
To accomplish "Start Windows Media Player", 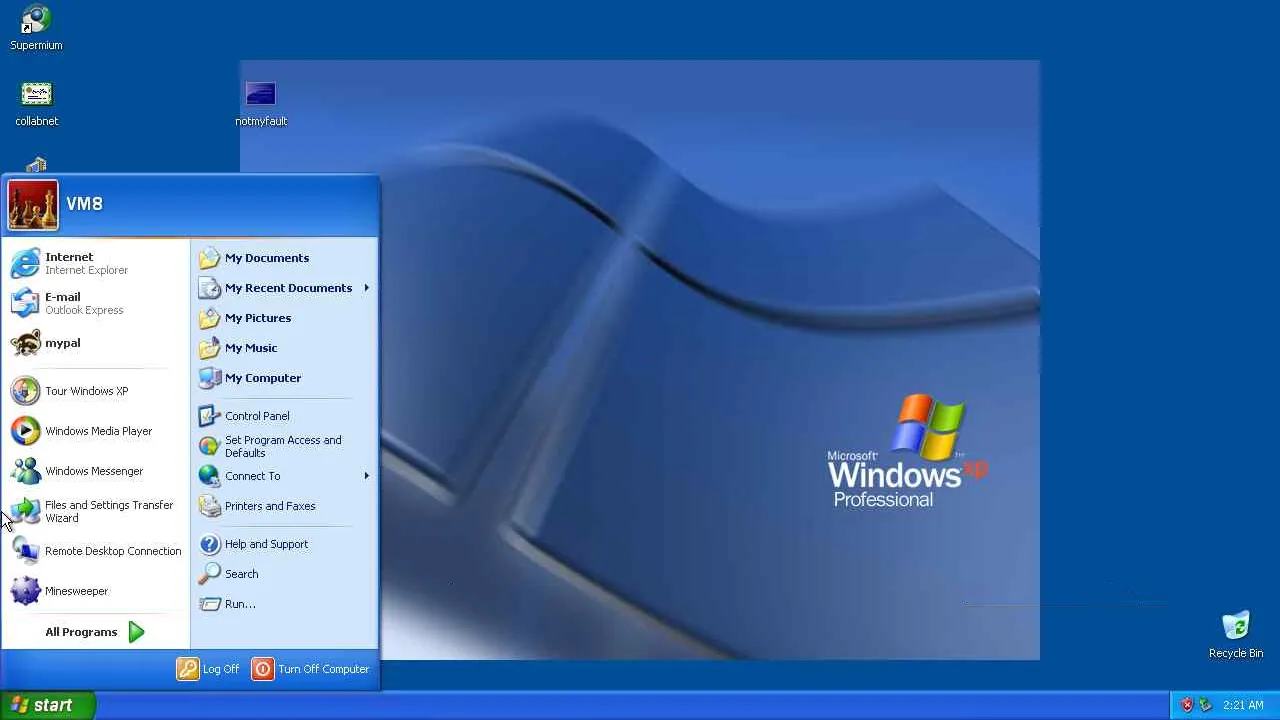I will coord(95,431).
